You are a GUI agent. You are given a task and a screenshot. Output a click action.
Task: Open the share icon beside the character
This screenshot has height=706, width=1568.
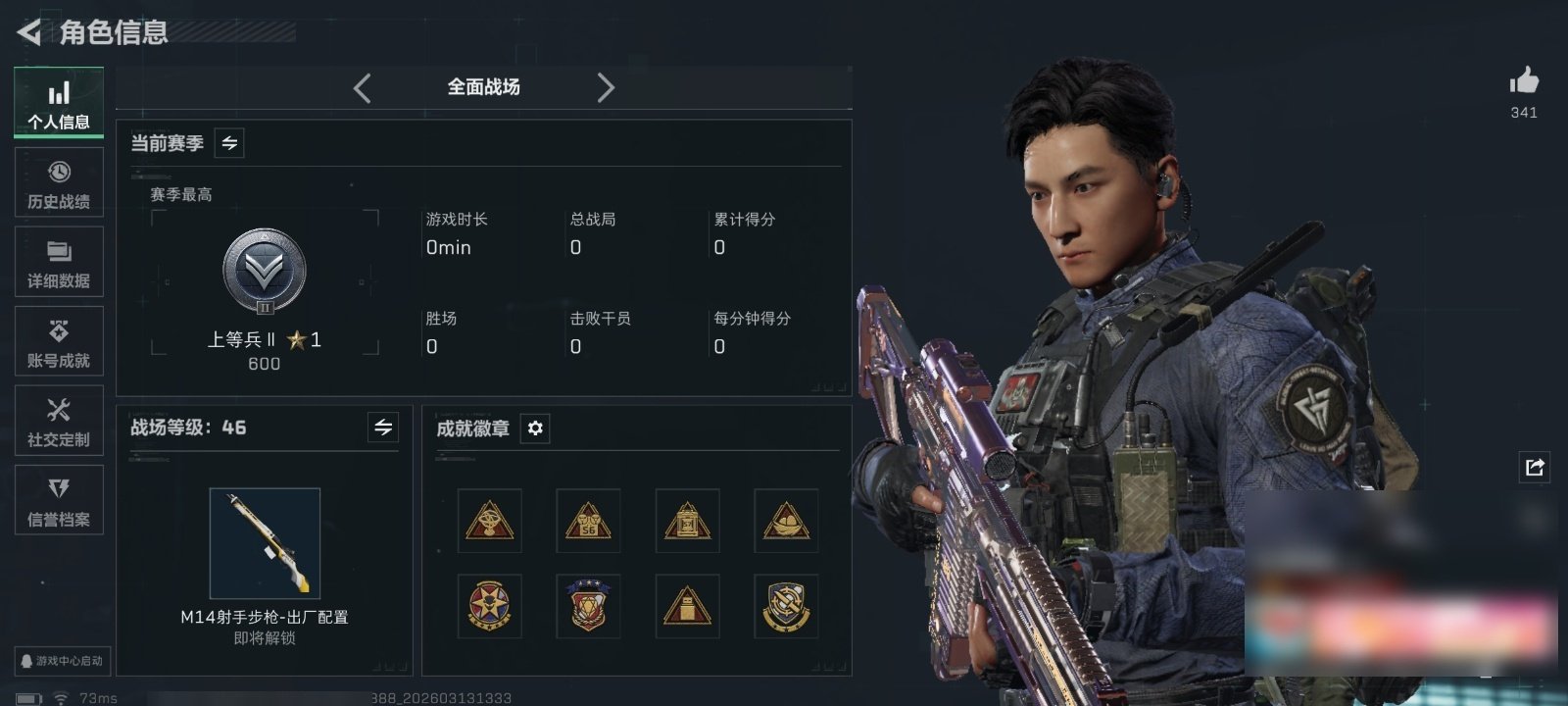tap(1535, 467)
